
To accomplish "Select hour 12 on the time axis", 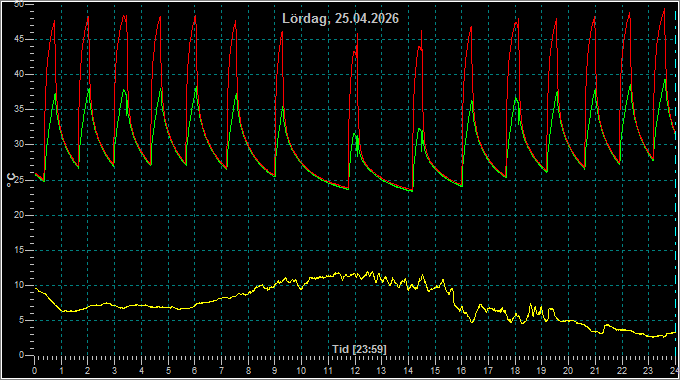I will click(355, 371).
